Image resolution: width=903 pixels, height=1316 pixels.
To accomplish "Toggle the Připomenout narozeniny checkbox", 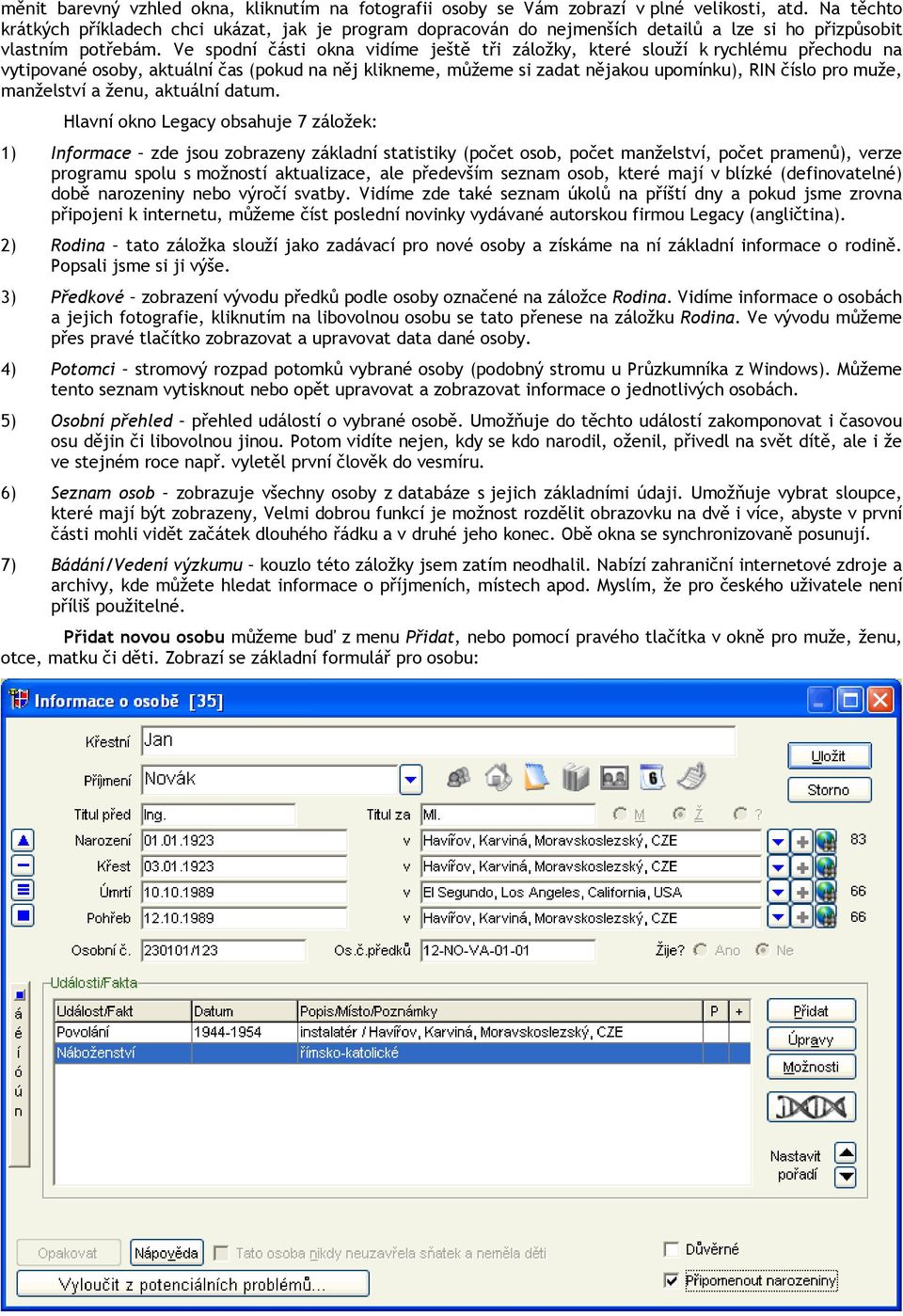I will coord(672,1280).
